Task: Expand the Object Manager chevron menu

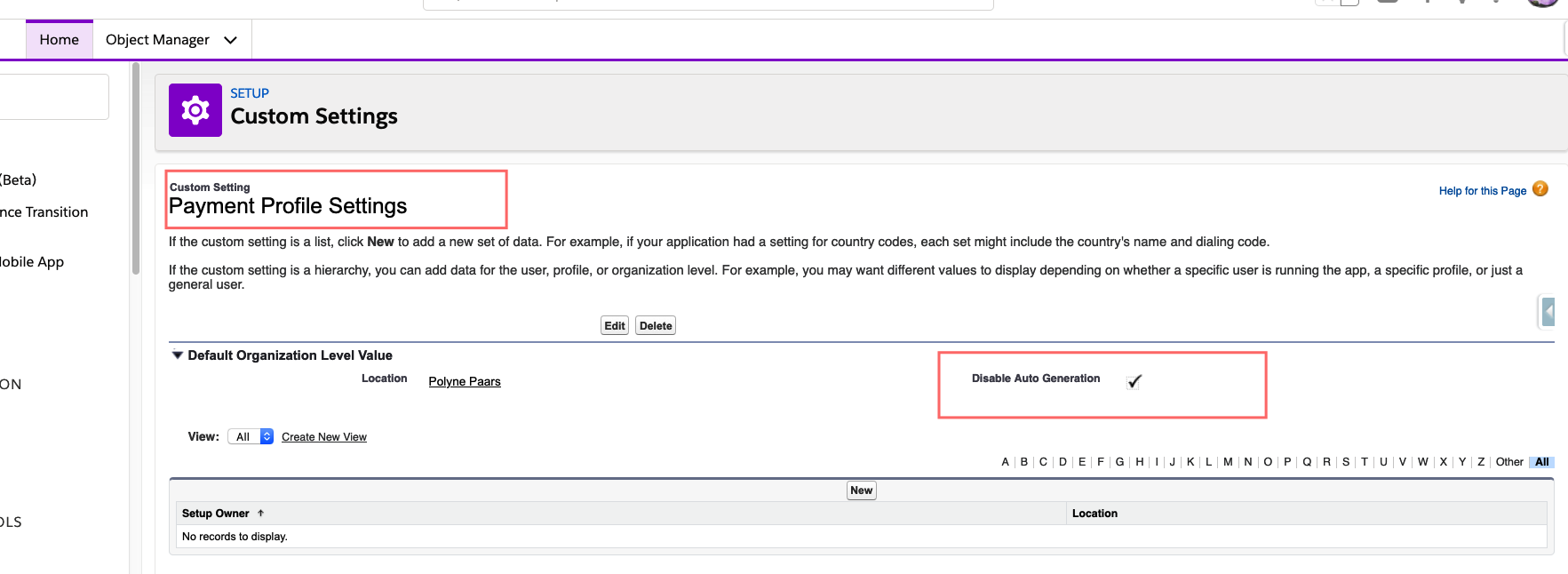Action: pyautogui.click(x=230, y=40)
